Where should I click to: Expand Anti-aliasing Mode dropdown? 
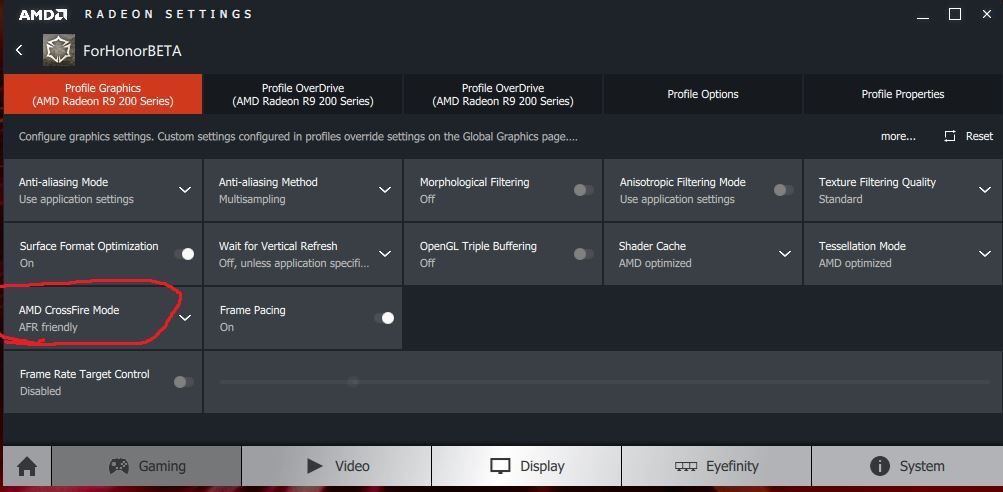[185, 190]
